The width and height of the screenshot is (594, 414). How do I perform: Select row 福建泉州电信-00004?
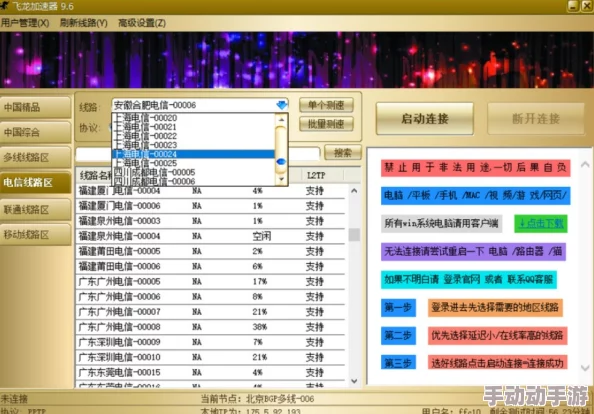[211, 236]
